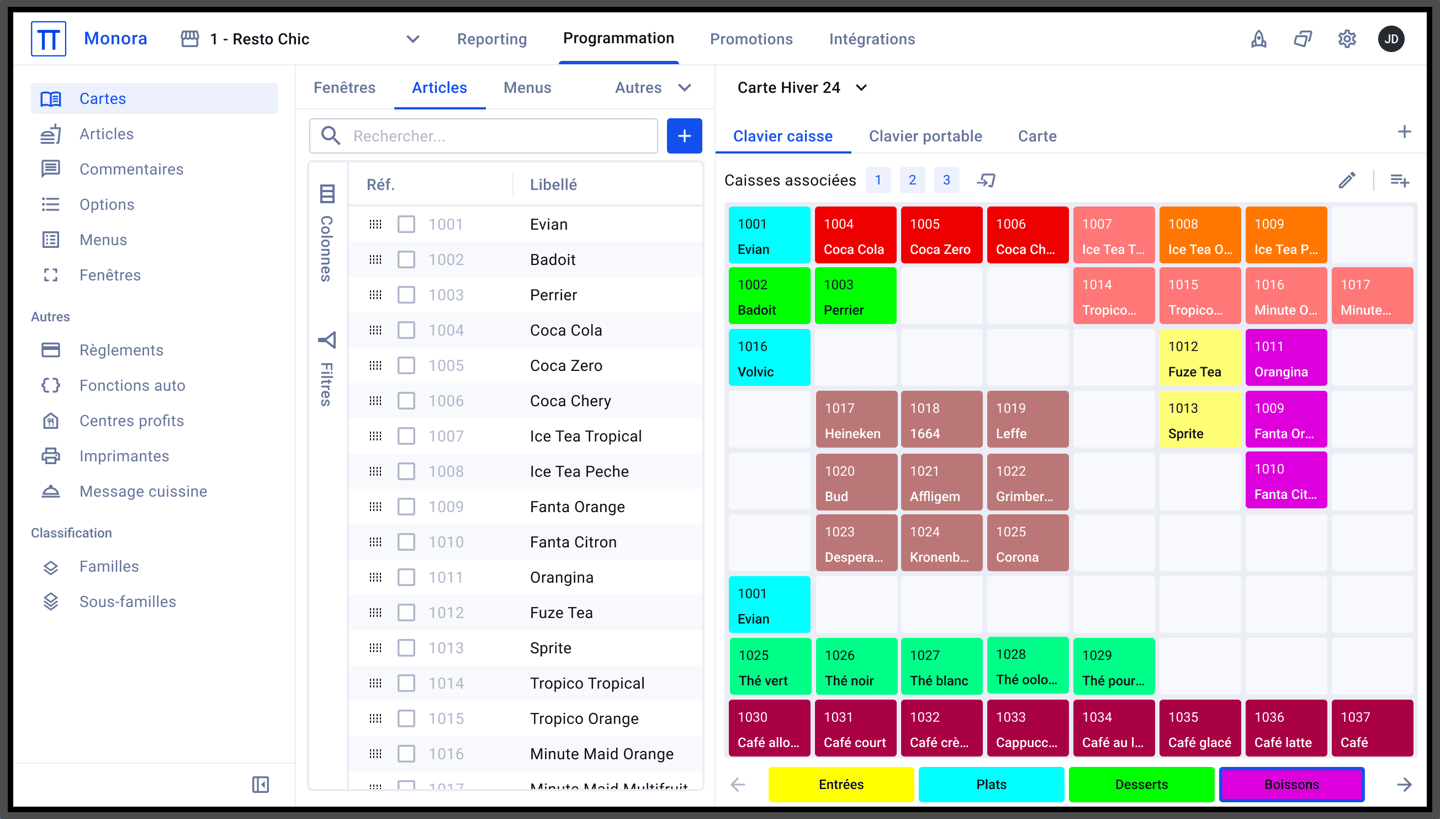
Task: Open JD user avatar menu
Action: (x=1391, y=39)
